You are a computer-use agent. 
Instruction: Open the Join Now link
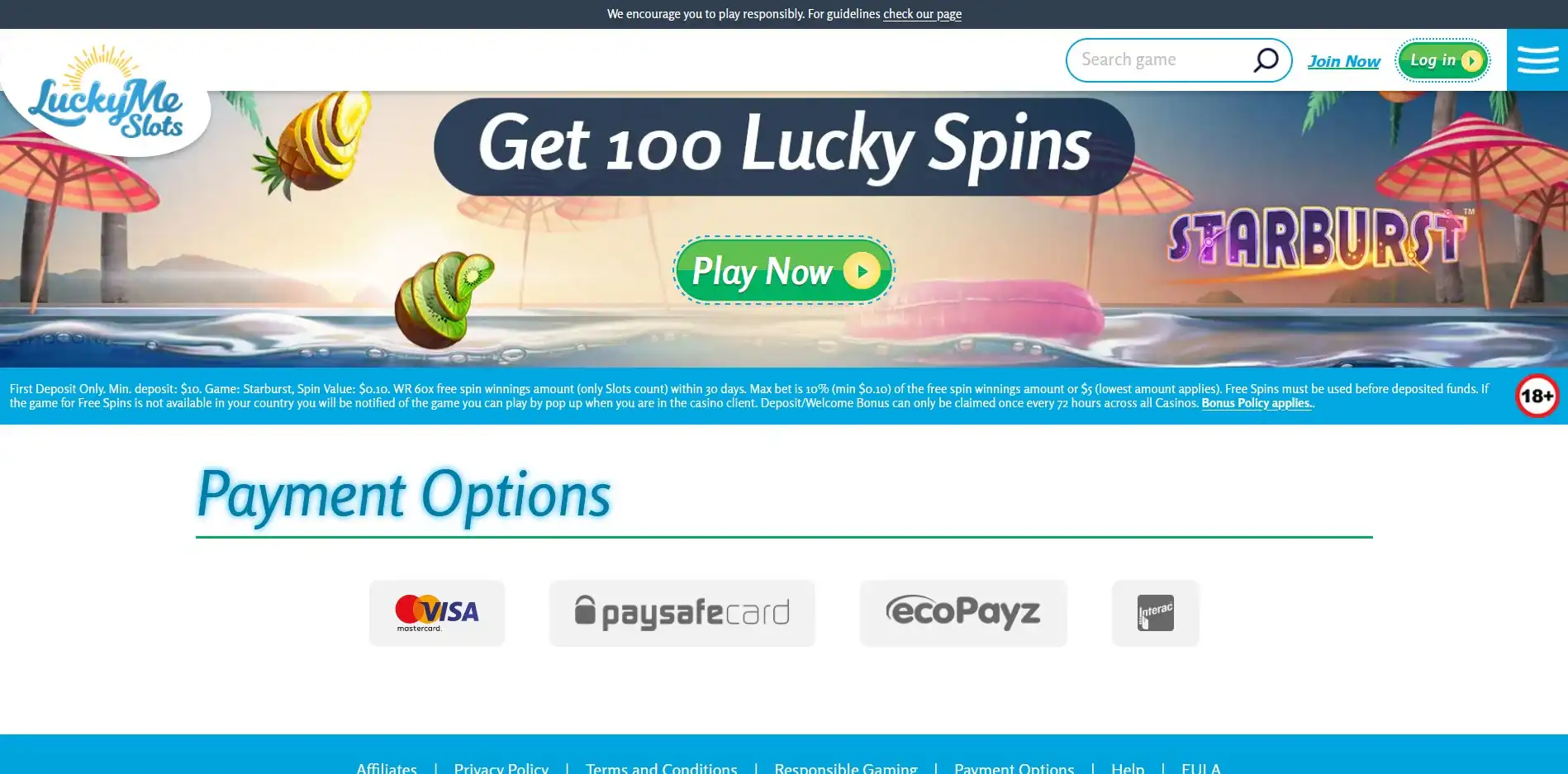click(1343, 61)
